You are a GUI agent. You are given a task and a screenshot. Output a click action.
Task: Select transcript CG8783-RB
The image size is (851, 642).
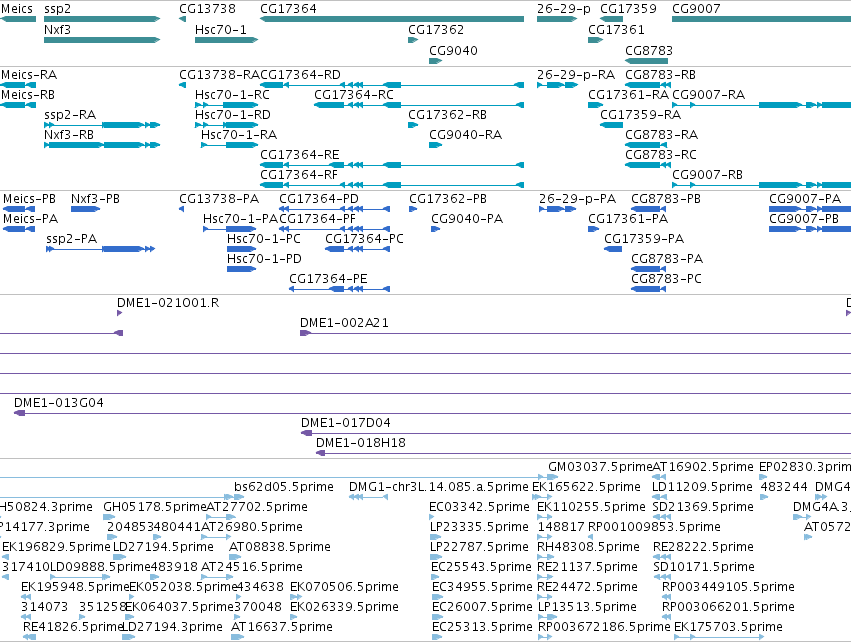[661, 75]
